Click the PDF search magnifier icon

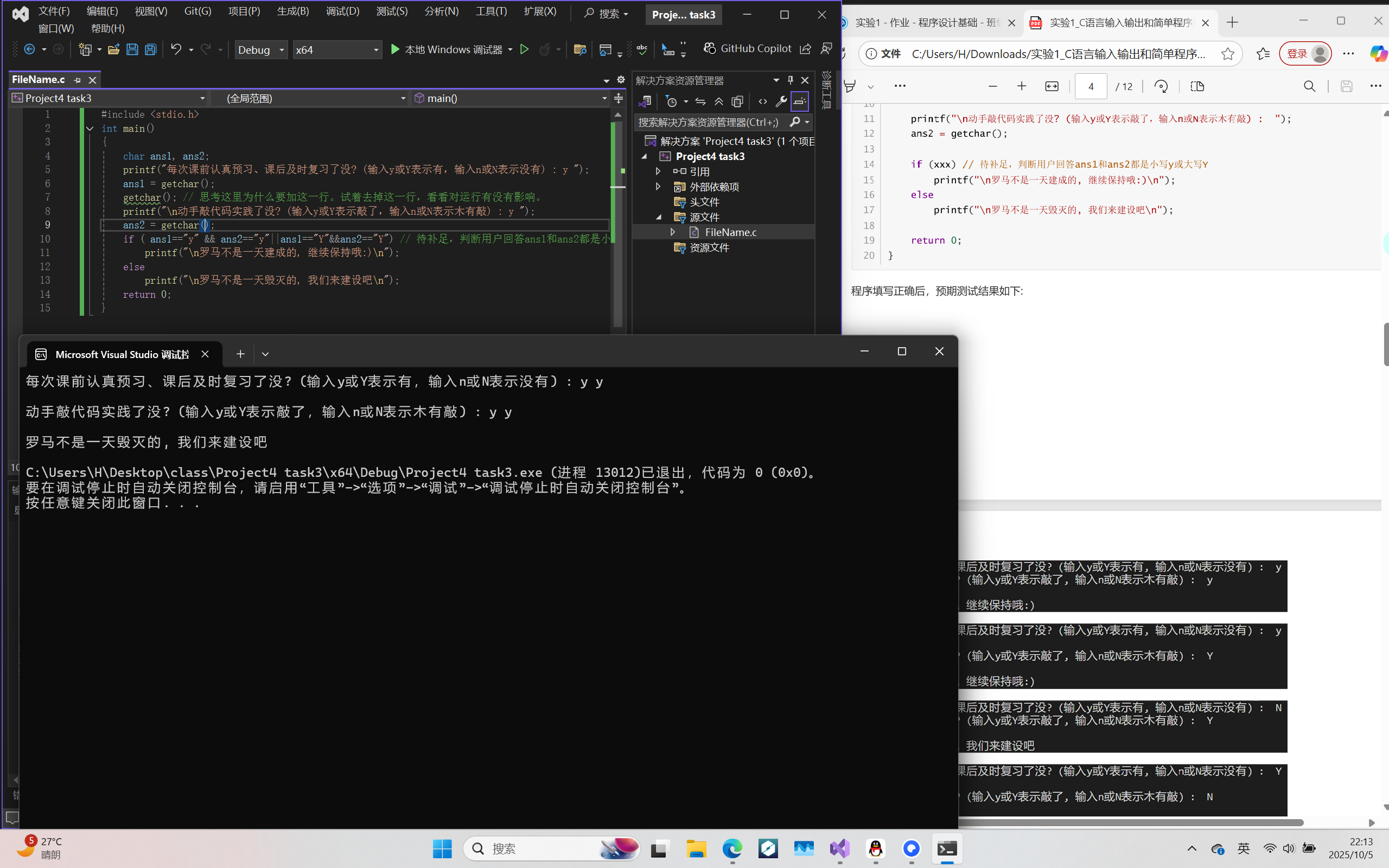coord(1309,86)
